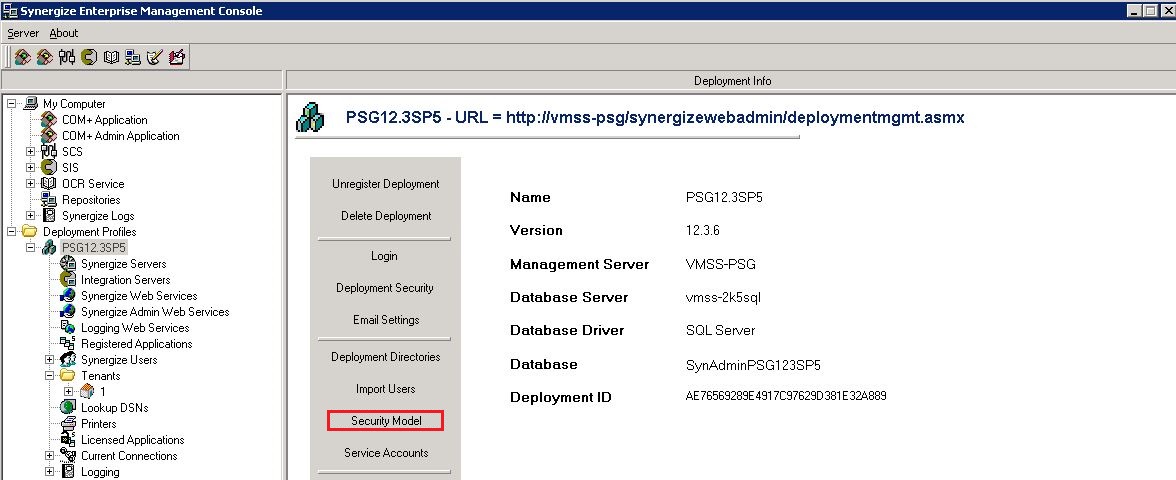1176x480 pixels.
Task: Collapse the Deployment Profiles node
Action: click(x=12, y=232)
